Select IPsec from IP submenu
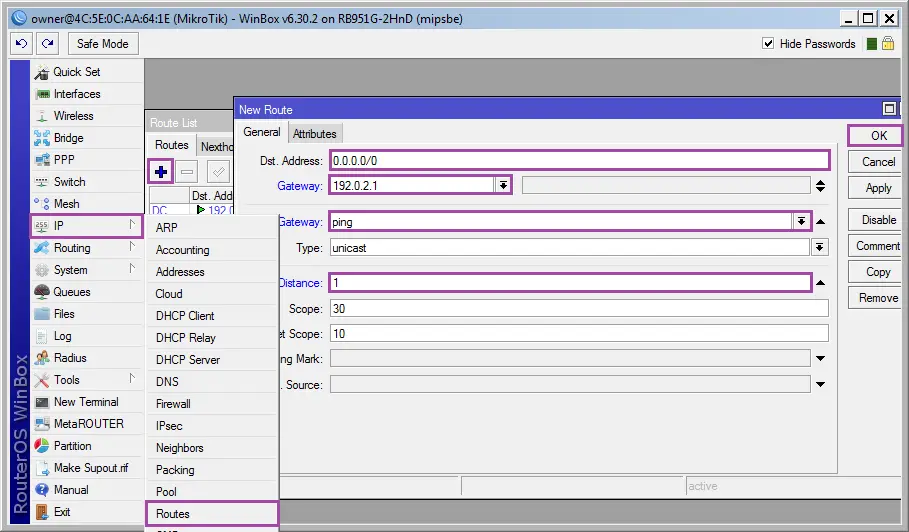The height and width of the screenshot is (532, 909). pyautogui.click(x=212, y=426)
